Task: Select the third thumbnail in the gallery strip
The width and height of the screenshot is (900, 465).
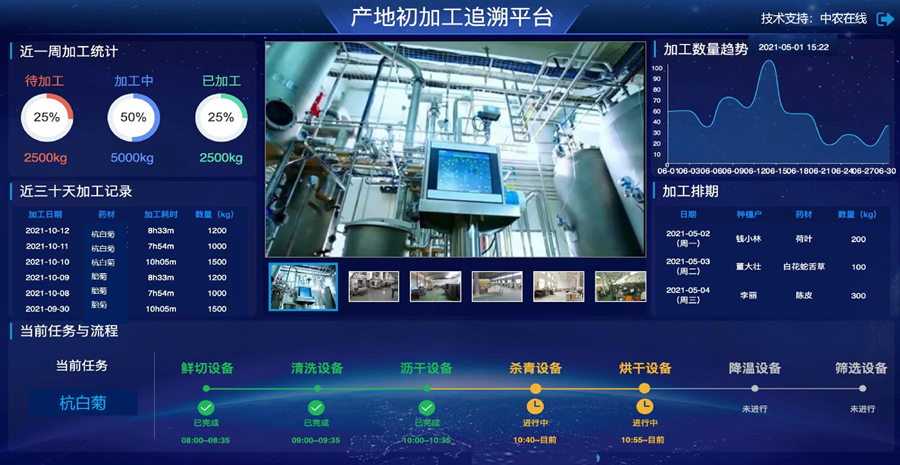Action: click(435, 286)
